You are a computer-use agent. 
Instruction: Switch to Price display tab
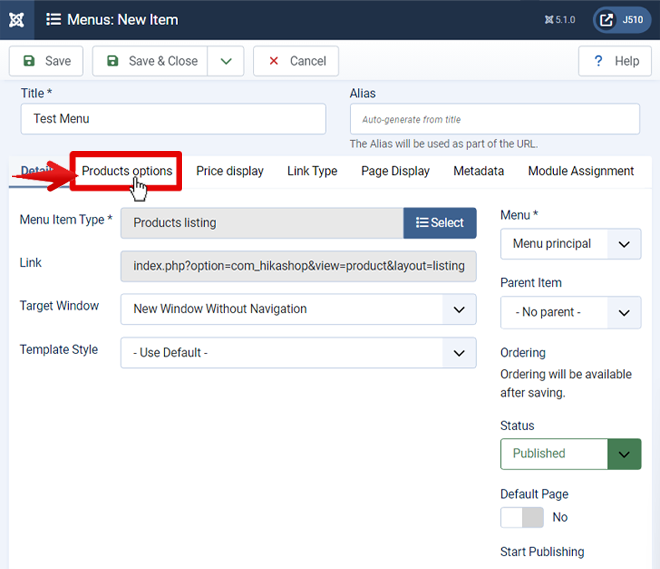pyautogui.click(x=230, y=171)
